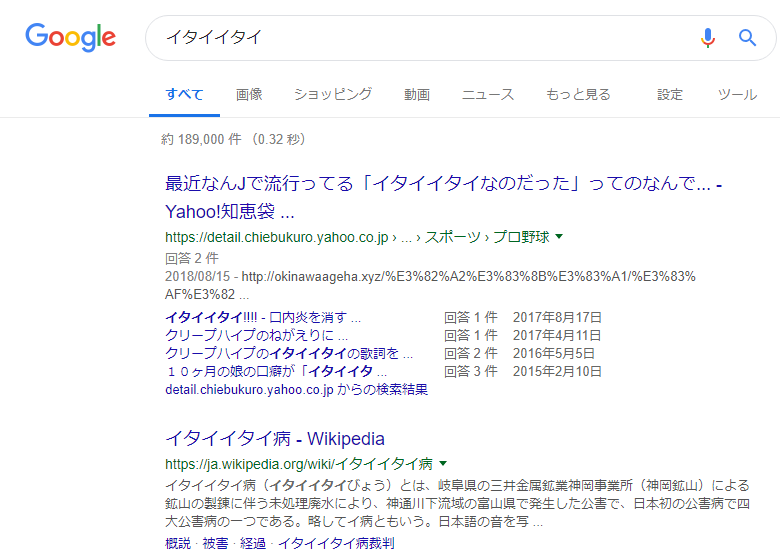Click the magnifying glass search button
Viewport: 780px width, 557px height.
point(747,38)
